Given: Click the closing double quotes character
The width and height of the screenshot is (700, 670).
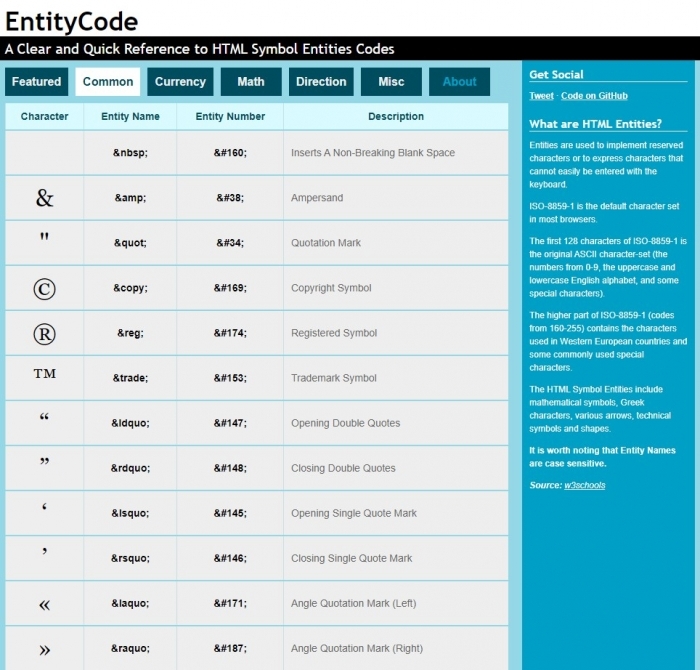Looking at the screenshot, I should pos(44,462).
